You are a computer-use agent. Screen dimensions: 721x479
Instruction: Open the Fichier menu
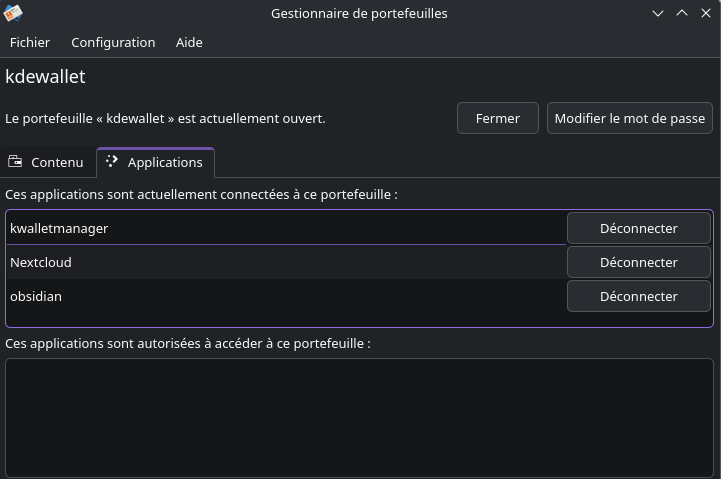(30, 42)
